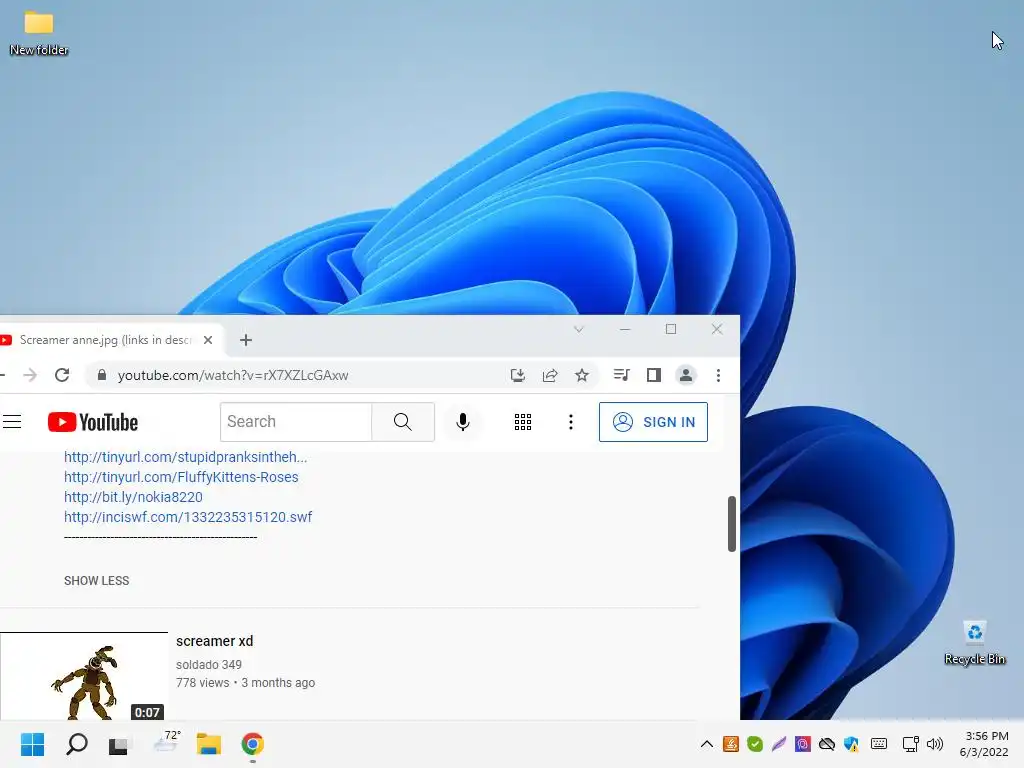This screenshot has width=1024, height=768.
Task: Open bit.ly nokia8220 link
Action: coord(133,497)
